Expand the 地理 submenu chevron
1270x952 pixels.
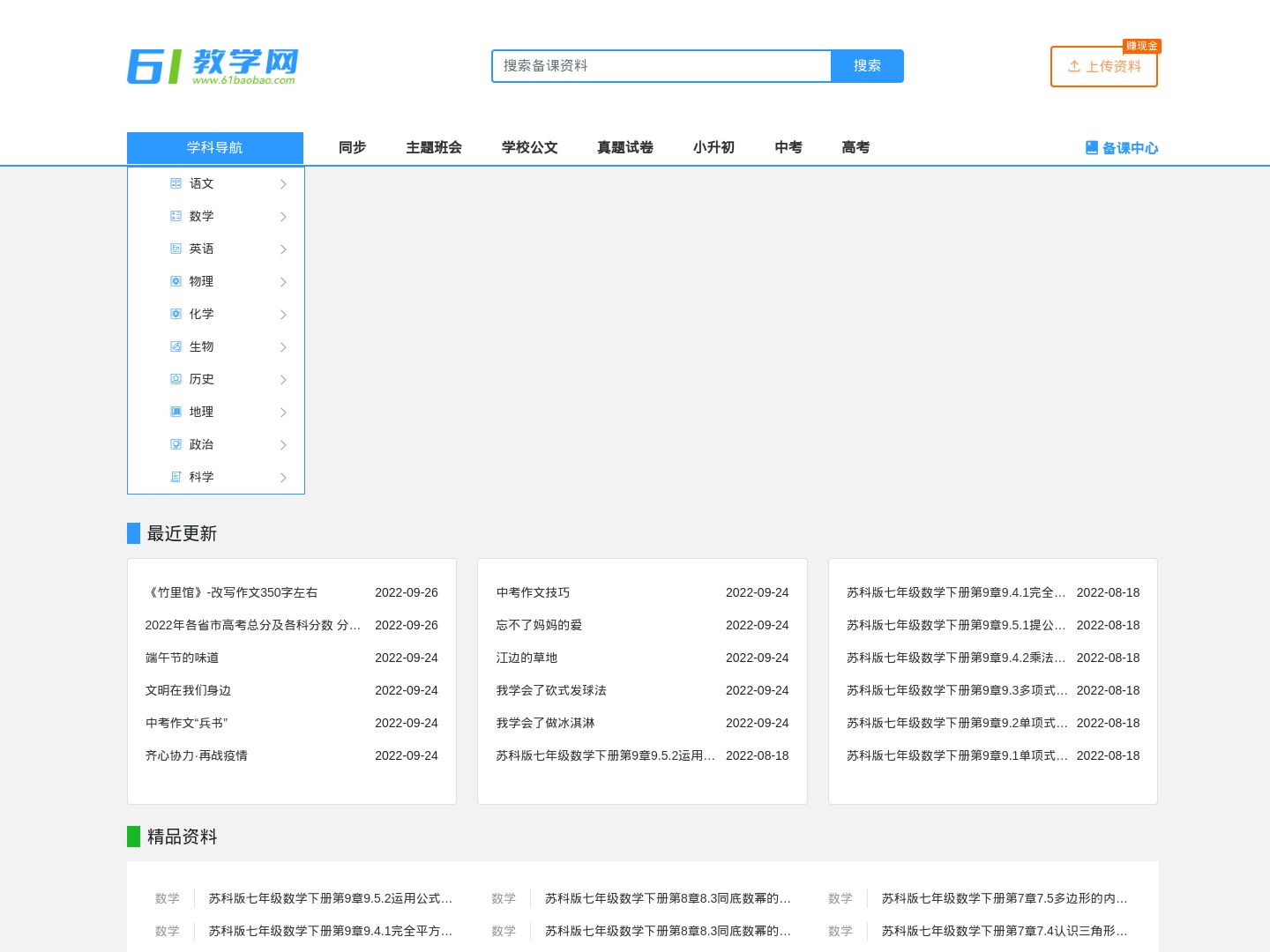pyautogui.click(x=283, y=413)
